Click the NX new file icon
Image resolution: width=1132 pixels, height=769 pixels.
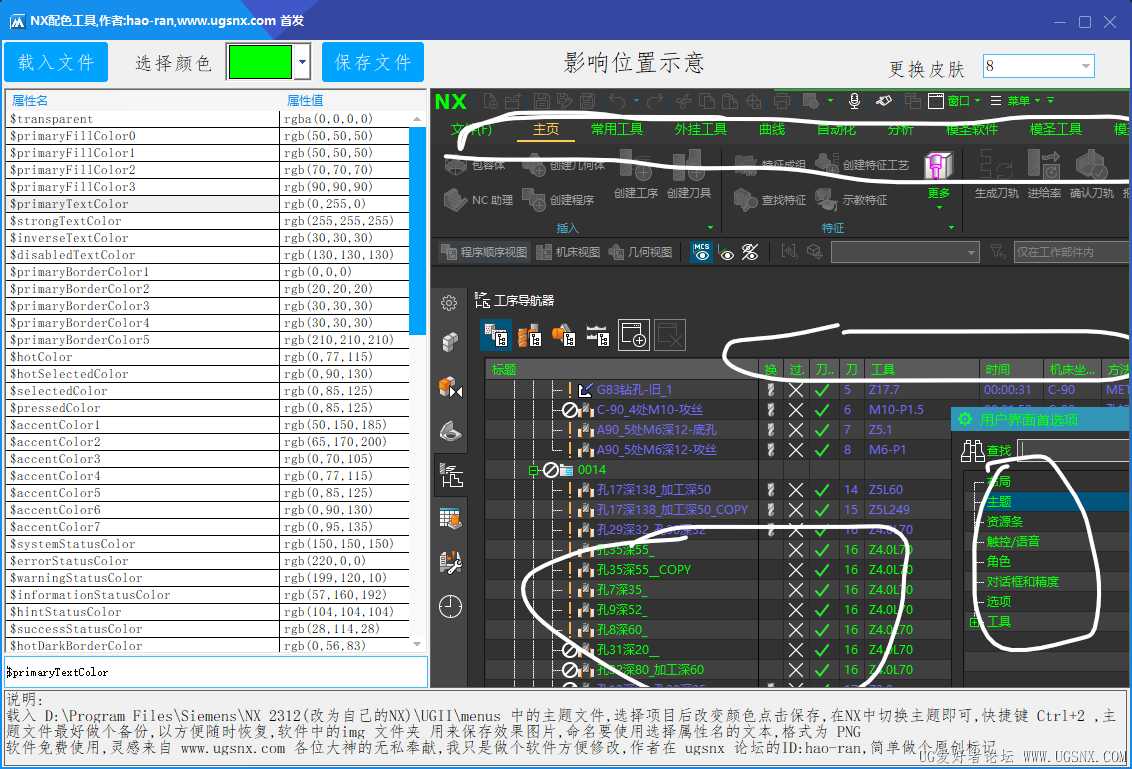(x=491, y=101)
